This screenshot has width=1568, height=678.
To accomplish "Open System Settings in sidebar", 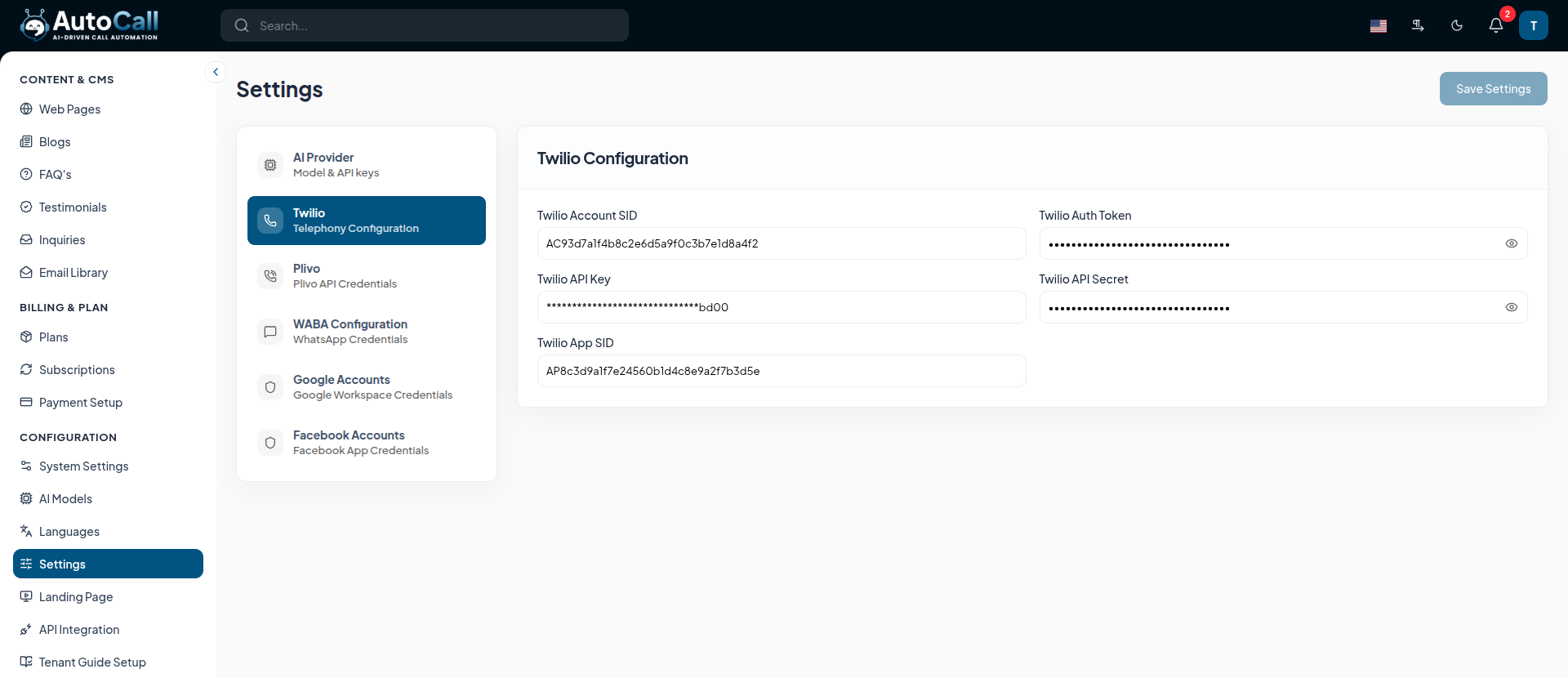I will click(108, 466).
